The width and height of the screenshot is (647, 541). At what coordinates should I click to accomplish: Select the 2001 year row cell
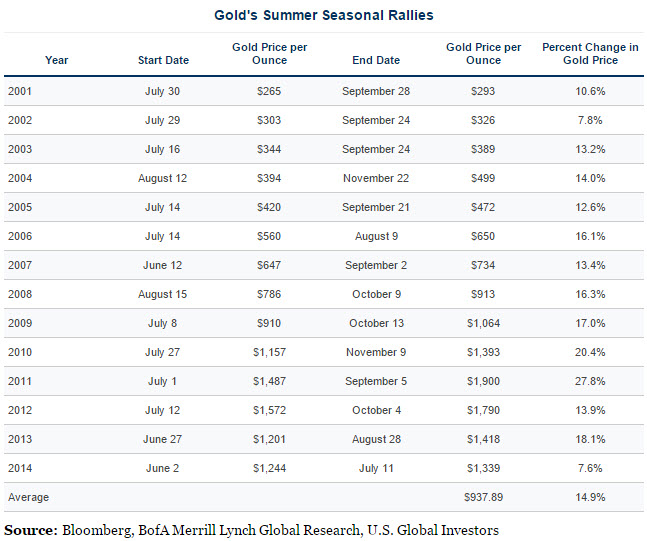20,91
